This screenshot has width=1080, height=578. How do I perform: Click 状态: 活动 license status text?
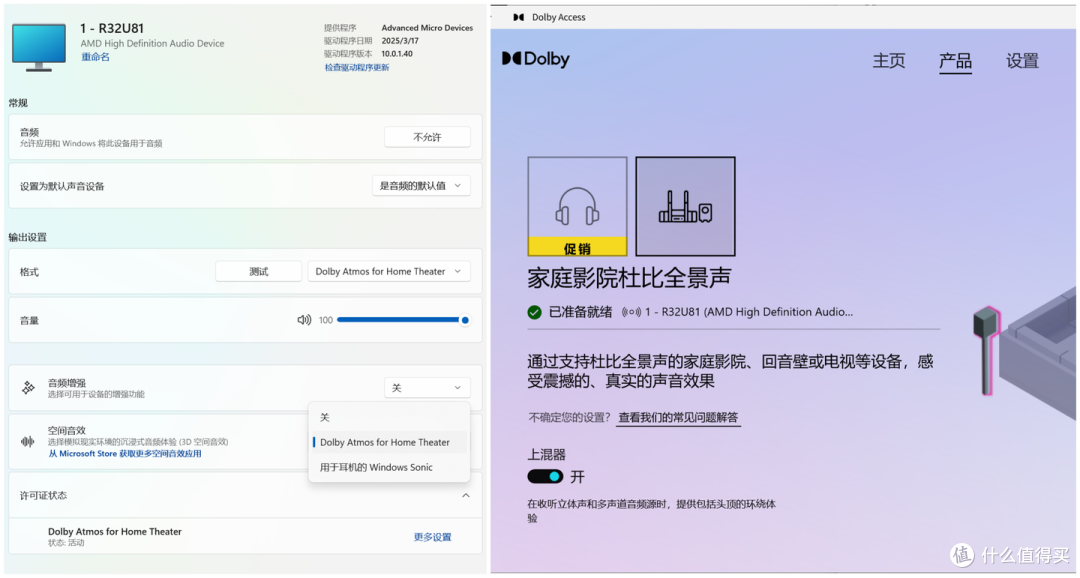pyautogui.click(x=68, y=543)
